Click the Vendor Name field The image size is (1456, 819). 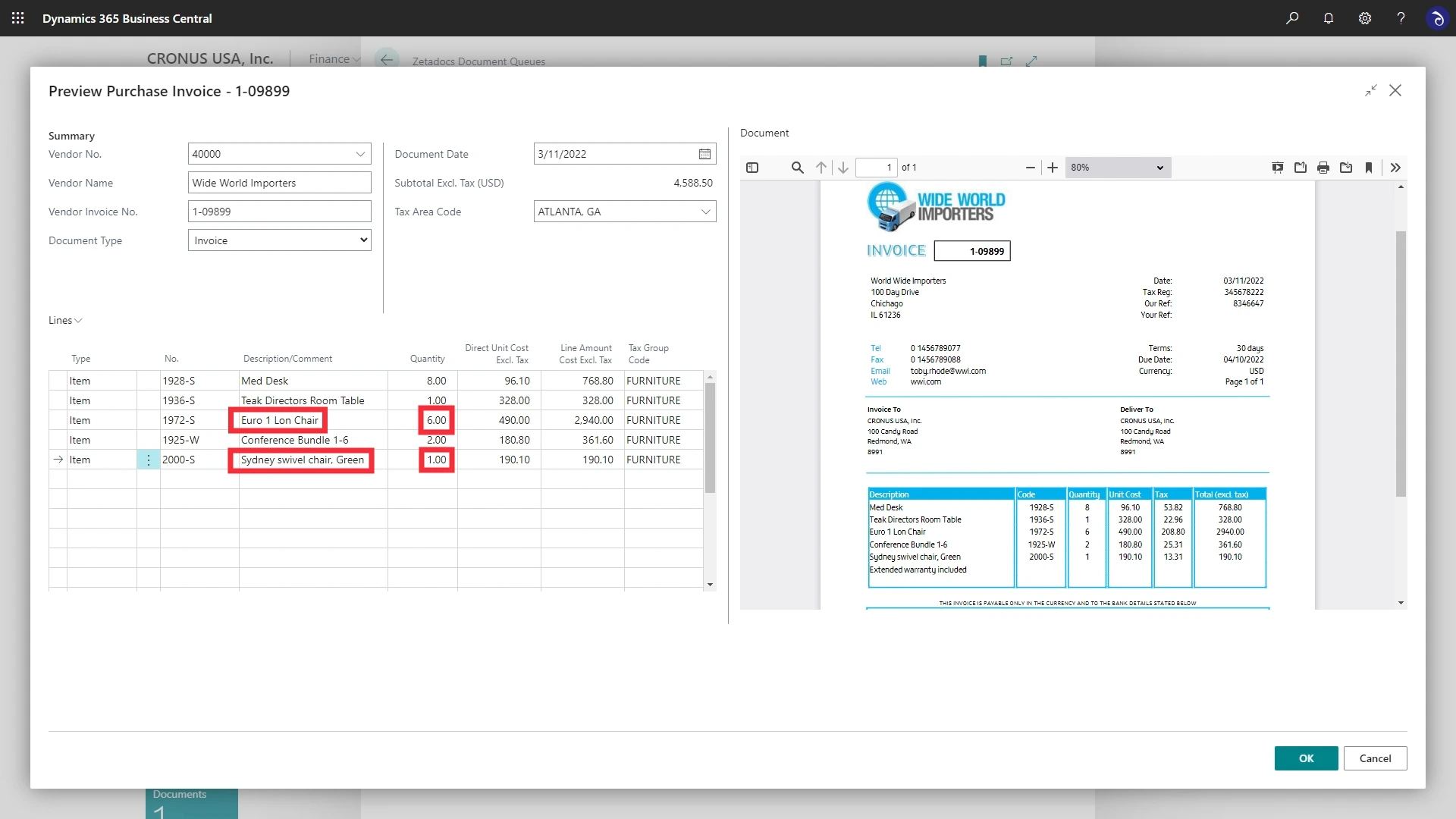point(280,183)
